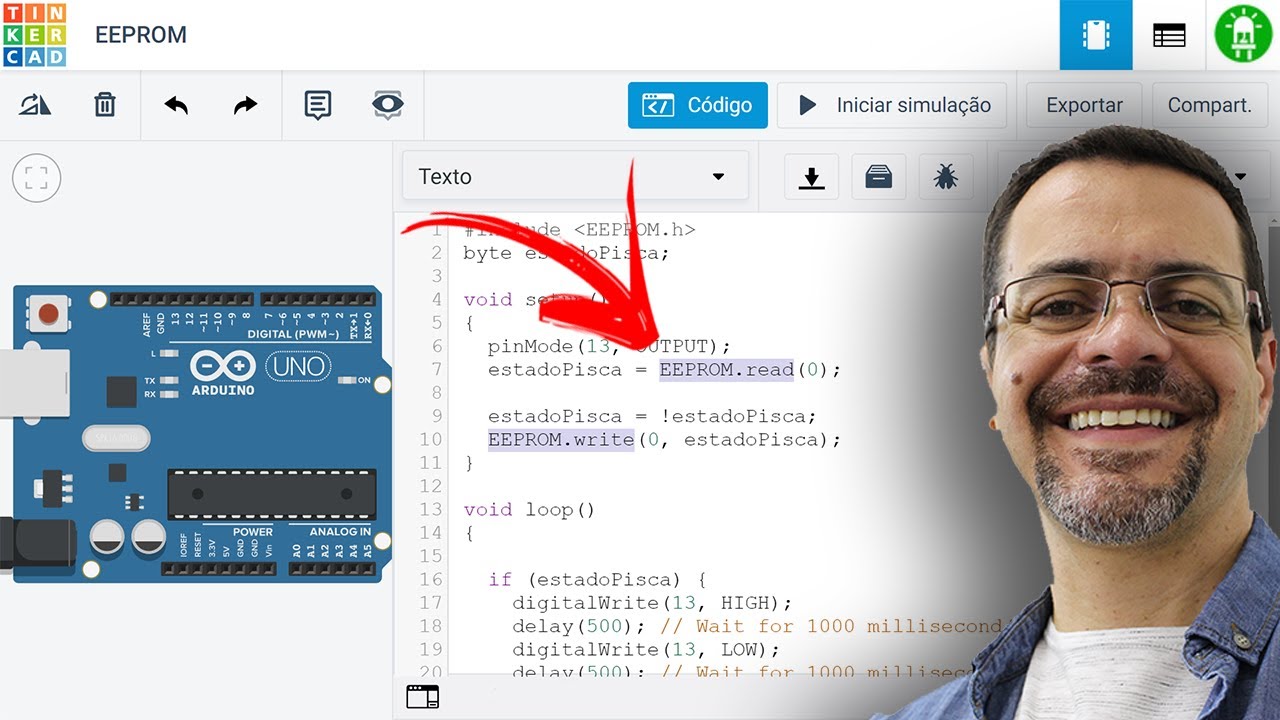Undo the last action
1280x720 pixels.
pyautogui.click(x=176, y=105)
